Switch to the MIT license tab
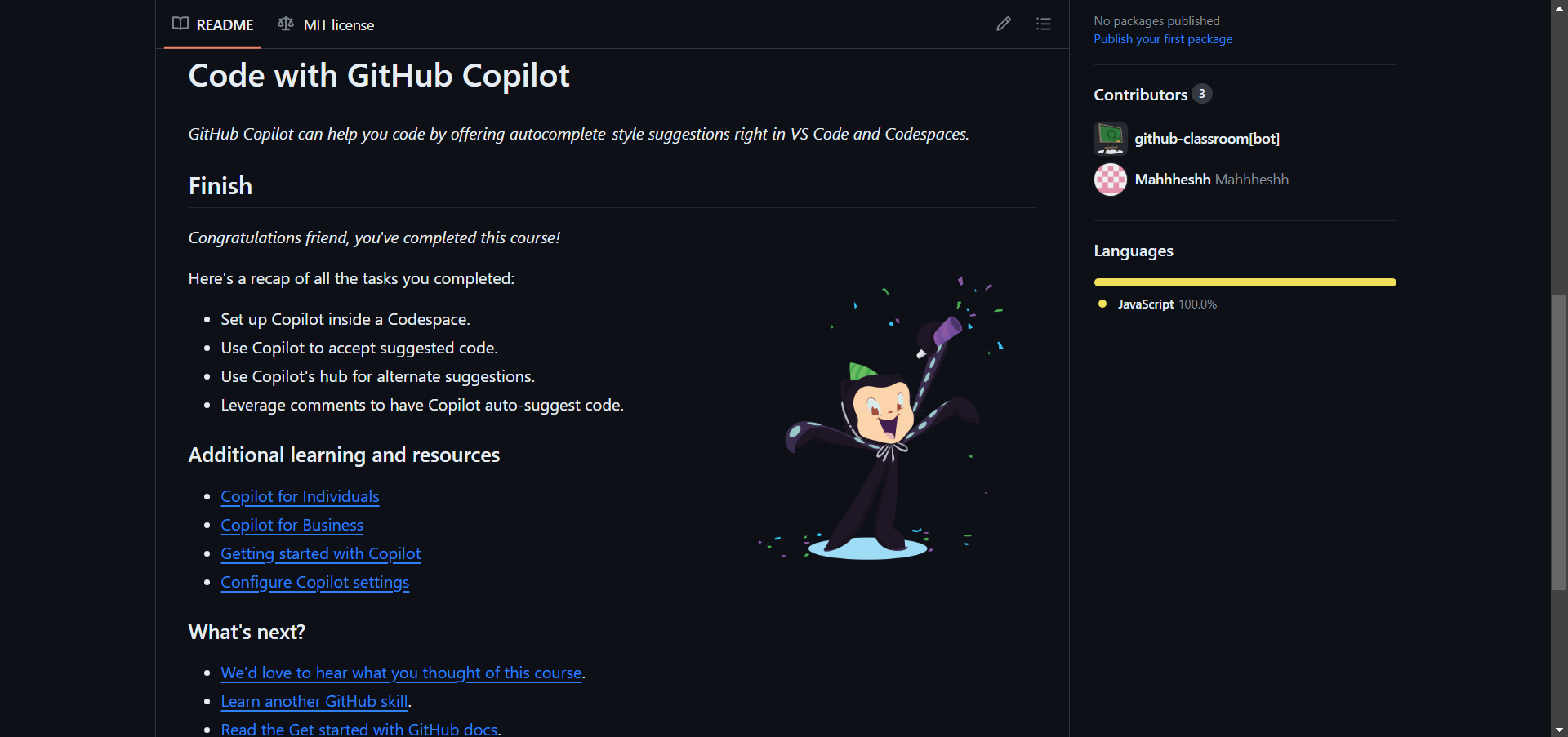Image resolution: width=1568 pixels, height=737 pixels. tap(338, 25)
